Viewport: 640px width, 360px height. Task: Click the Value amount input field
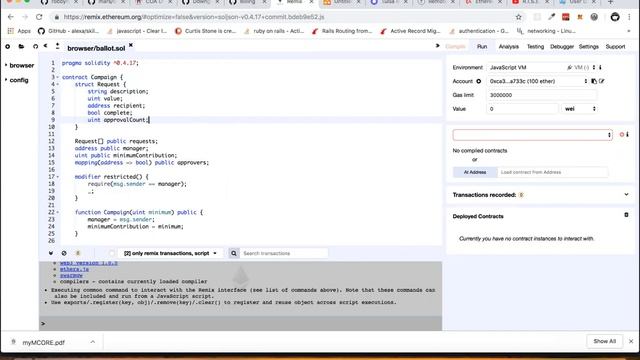click(522, 109)
